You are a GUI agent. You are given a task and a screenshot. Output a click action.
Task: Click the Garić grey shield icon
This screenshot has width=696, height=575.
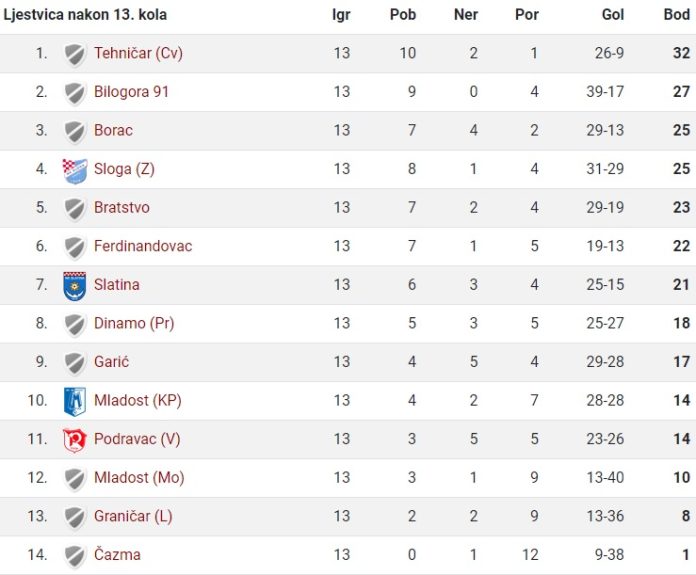[x=75, y=363]
